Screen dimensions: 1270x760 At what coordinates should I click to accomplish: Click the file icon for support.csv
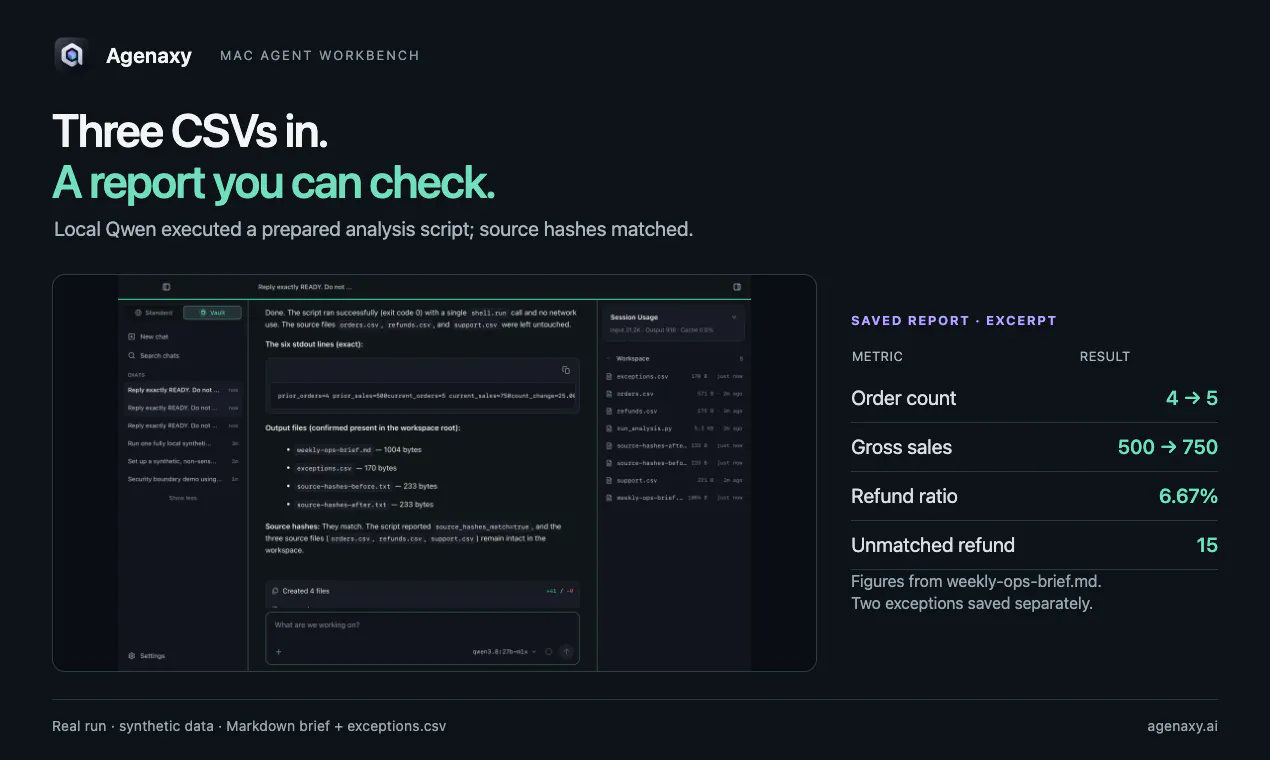609,480
